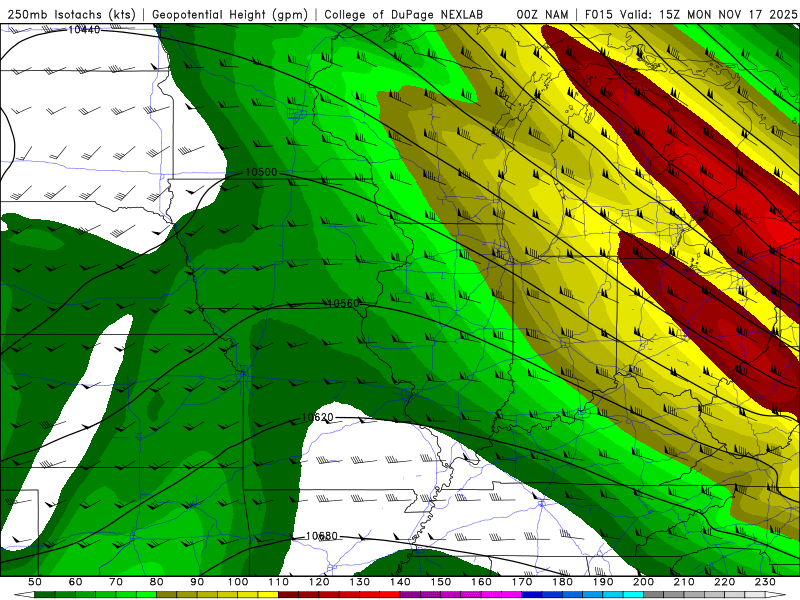The image size is (800, 600).
Task: Click the '00Z NAM' model run label
Action: tap(542, 15)
